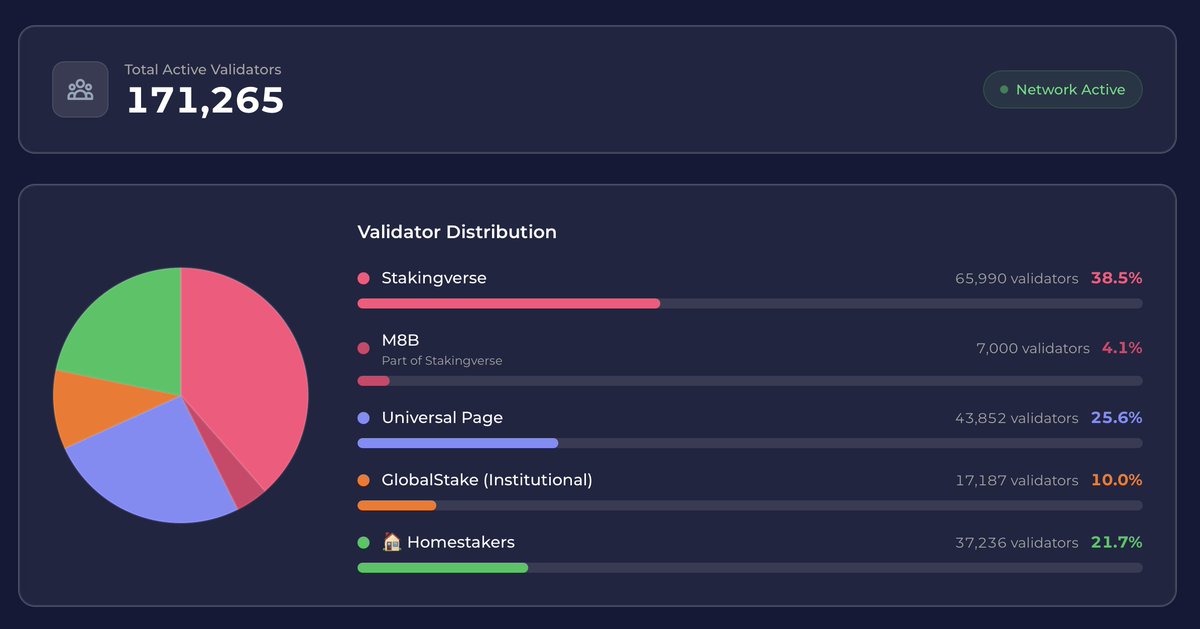Click the Homestakers progress bar
The image size is (1200, 629).
[x=750, y=568]
